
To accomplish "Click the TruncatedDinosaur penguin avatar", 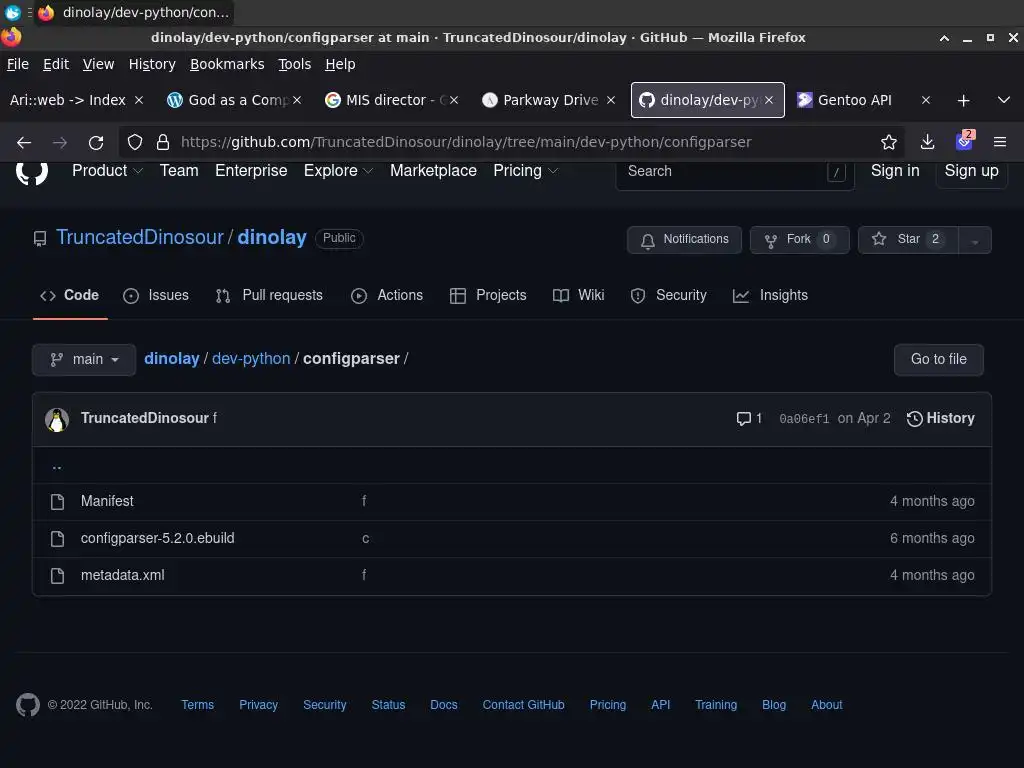I will [57, 419].
